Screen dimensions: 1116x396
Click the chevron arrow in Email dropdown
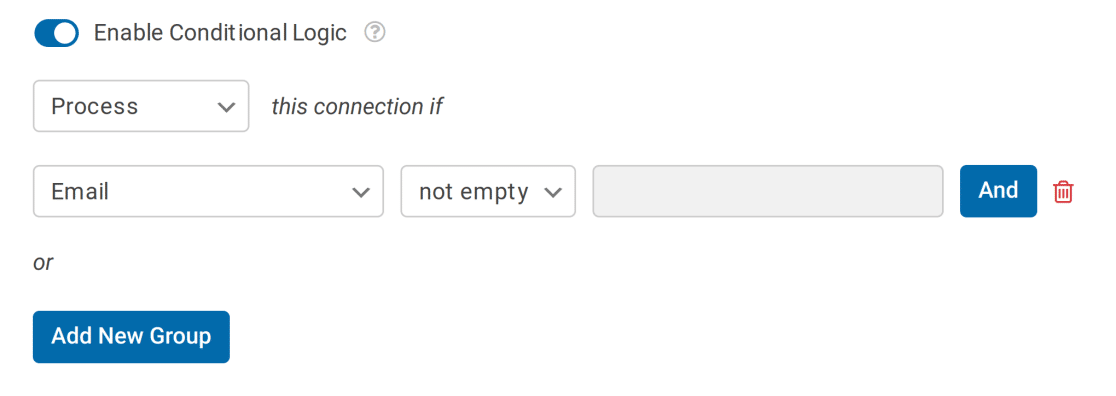pyautogui.click(x=361, y=192)
